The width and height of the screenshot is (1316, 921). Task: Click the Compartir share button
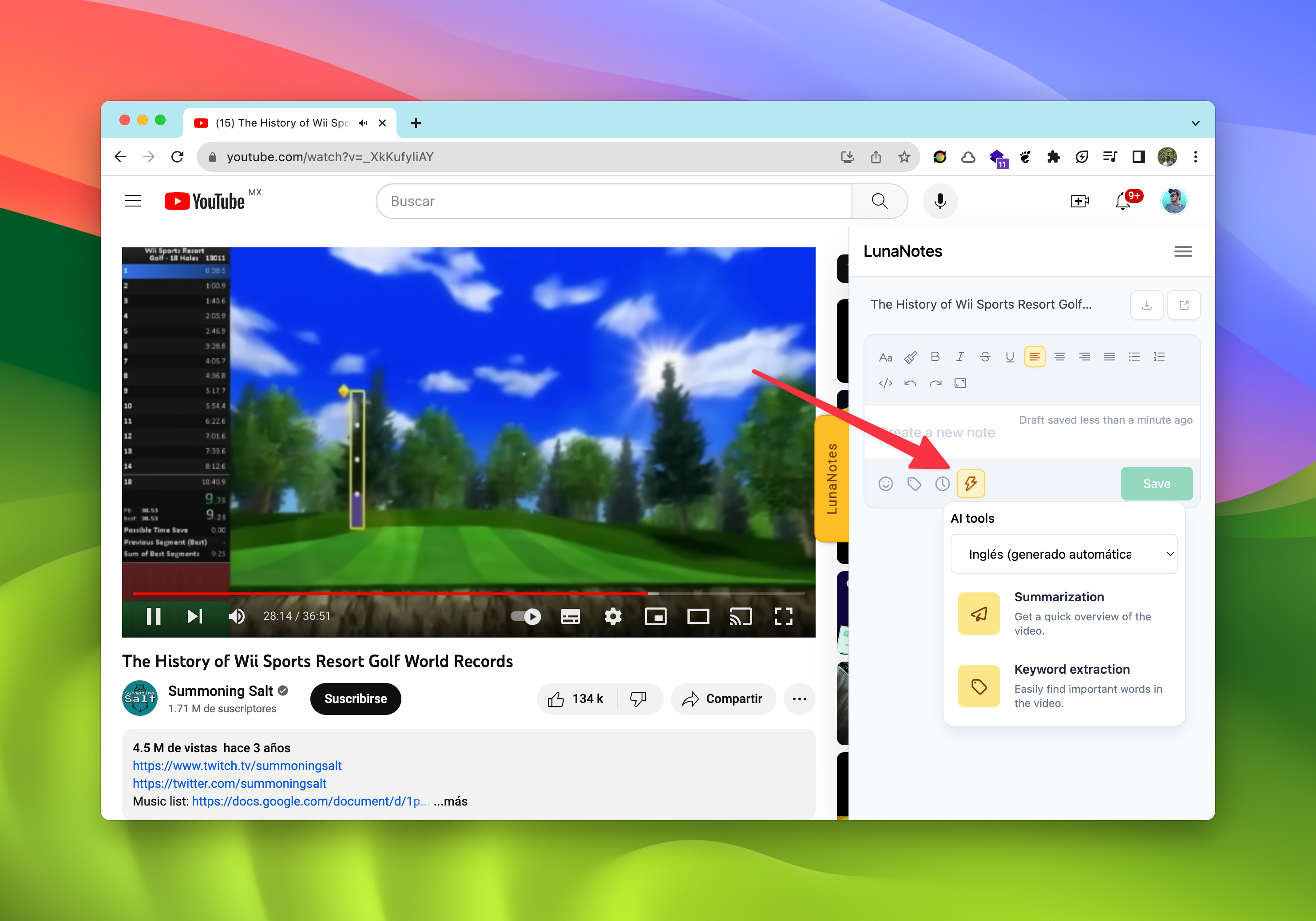pyautogui.click(x=723, y=699)
